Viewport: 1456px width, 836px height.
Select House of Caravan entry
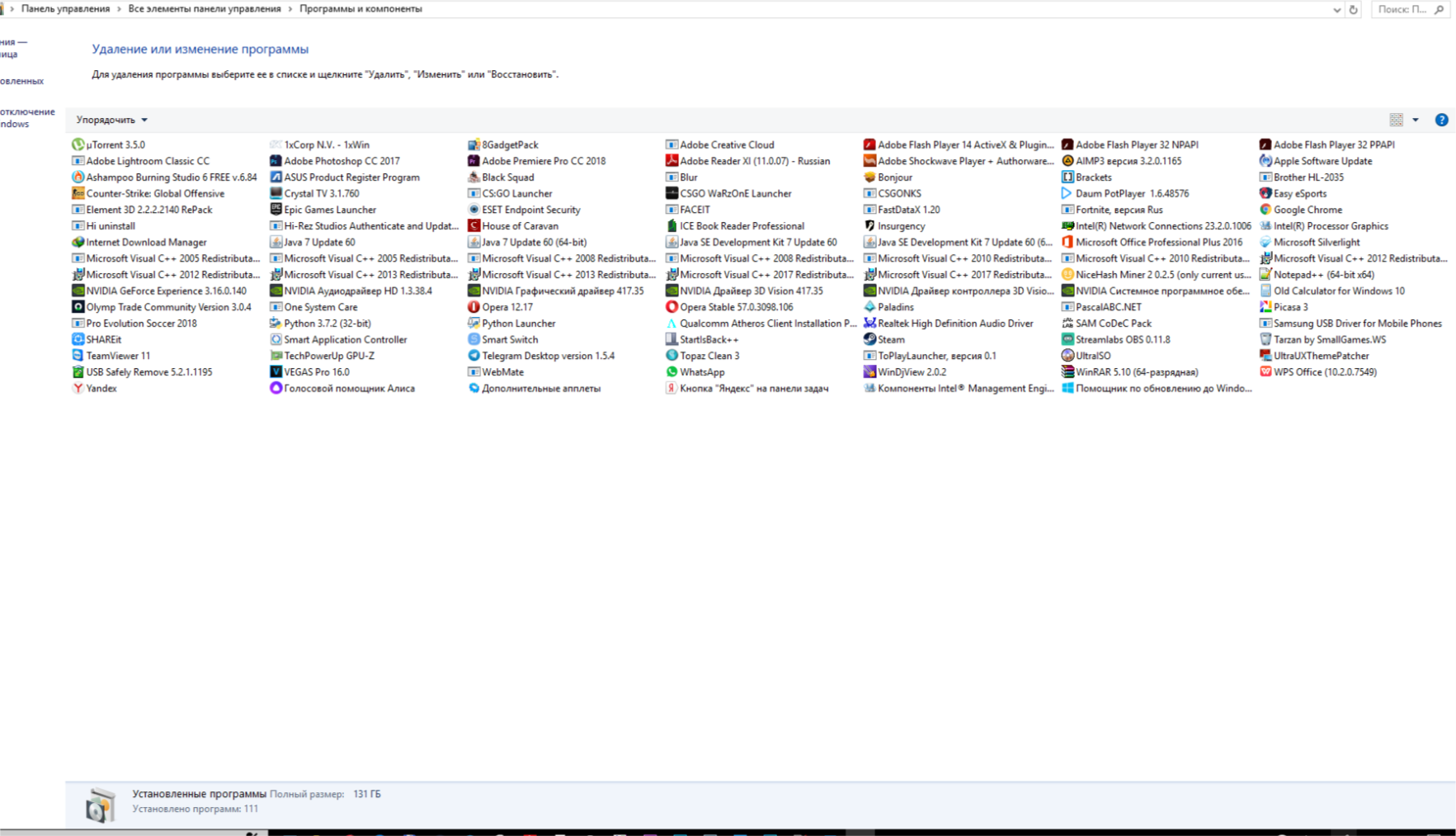513,226
